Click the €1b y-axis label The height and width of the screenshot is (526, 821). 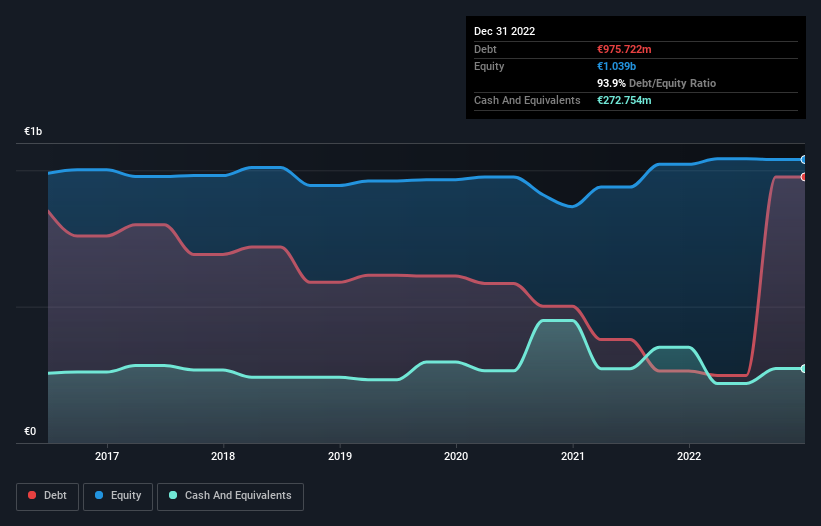pos(33,131)
